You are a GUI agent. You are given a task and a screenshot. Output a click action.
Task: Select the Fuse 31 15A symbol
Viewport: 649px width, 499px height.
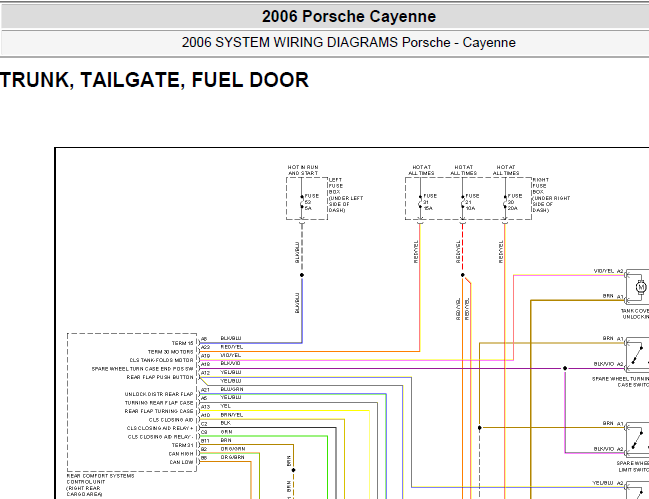pos(421,202)
